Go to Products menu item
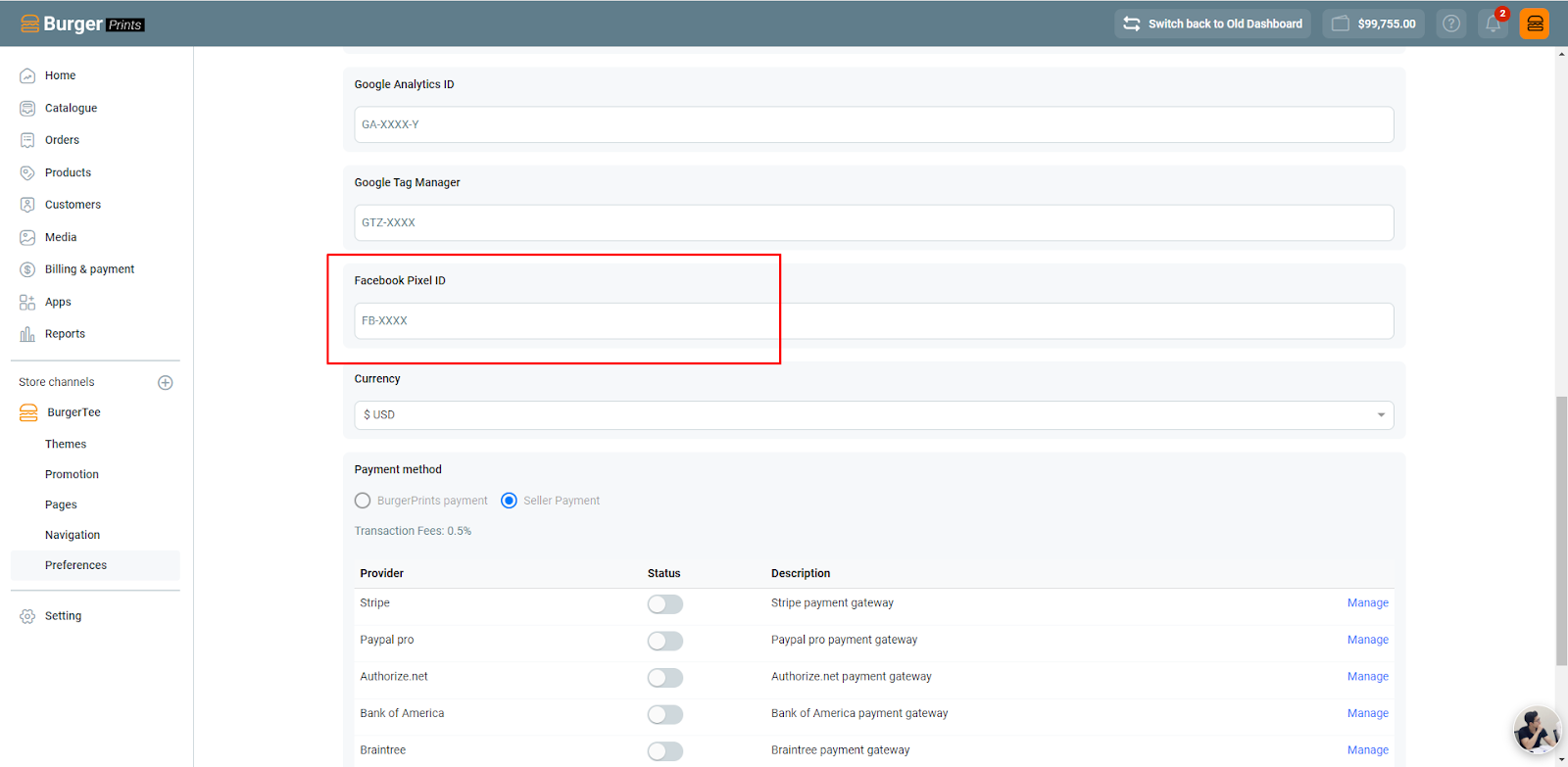Screen dimensions: 1568x767 pos(68,172)
